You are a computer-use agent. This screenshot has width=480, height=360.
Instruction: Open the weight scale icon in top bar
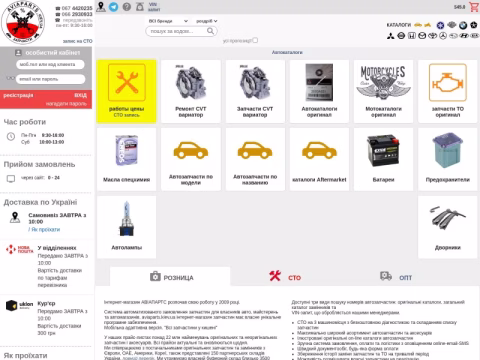(140, 7)
